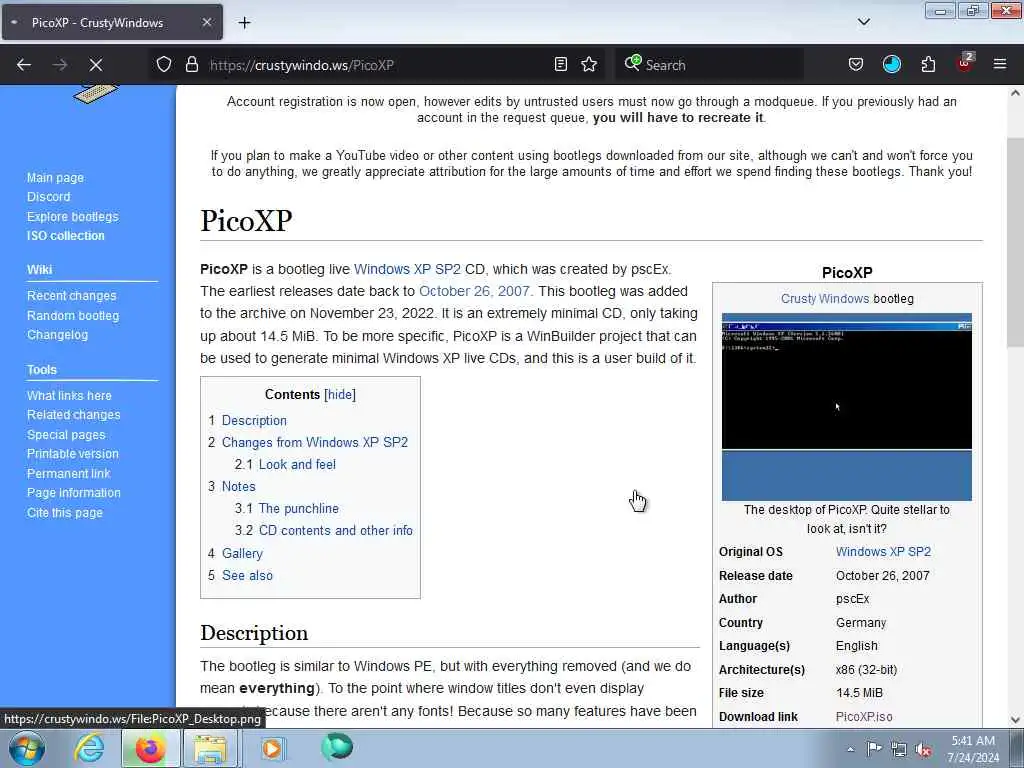This screenshot has width=1024, height=768.
Task: Click the page scrollbar up arrow
Action: coord(1016,93)
